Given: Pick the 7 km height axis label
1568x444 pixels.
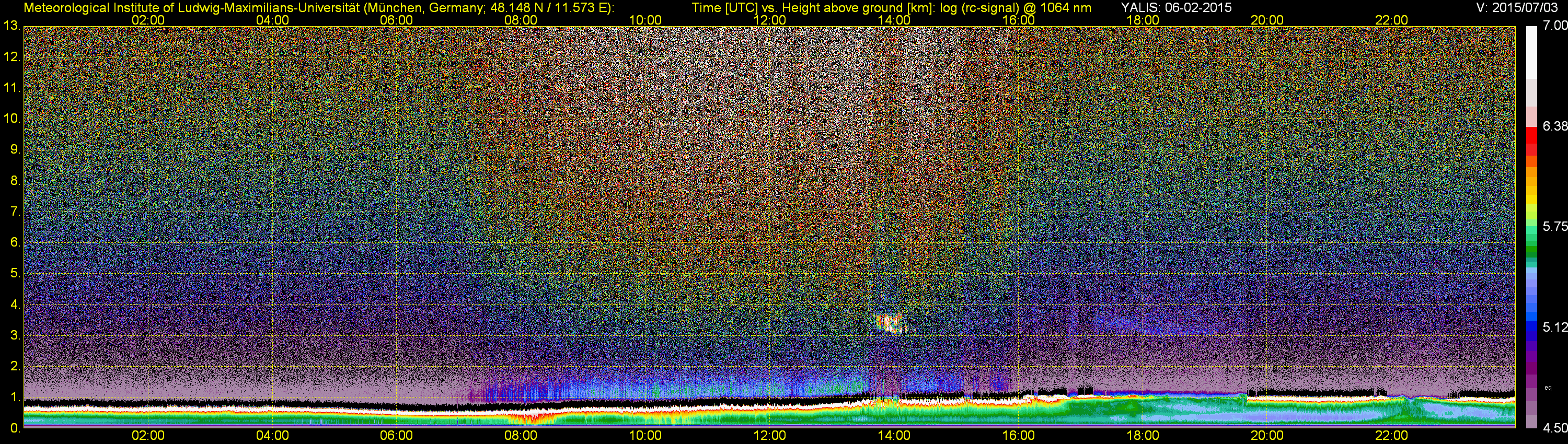Looking at the screenshot, I should point(15,212).
